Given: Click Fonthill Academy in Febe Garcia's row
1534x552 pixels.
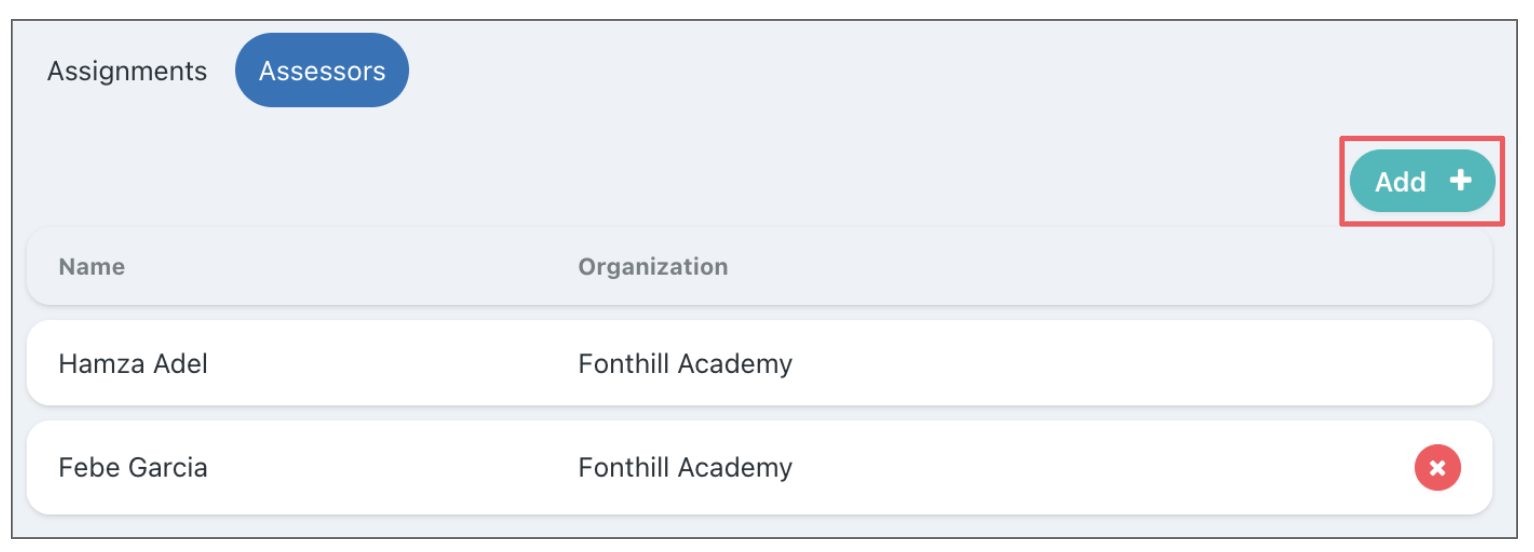Looking at the screenshot, I should click(685, 467).
